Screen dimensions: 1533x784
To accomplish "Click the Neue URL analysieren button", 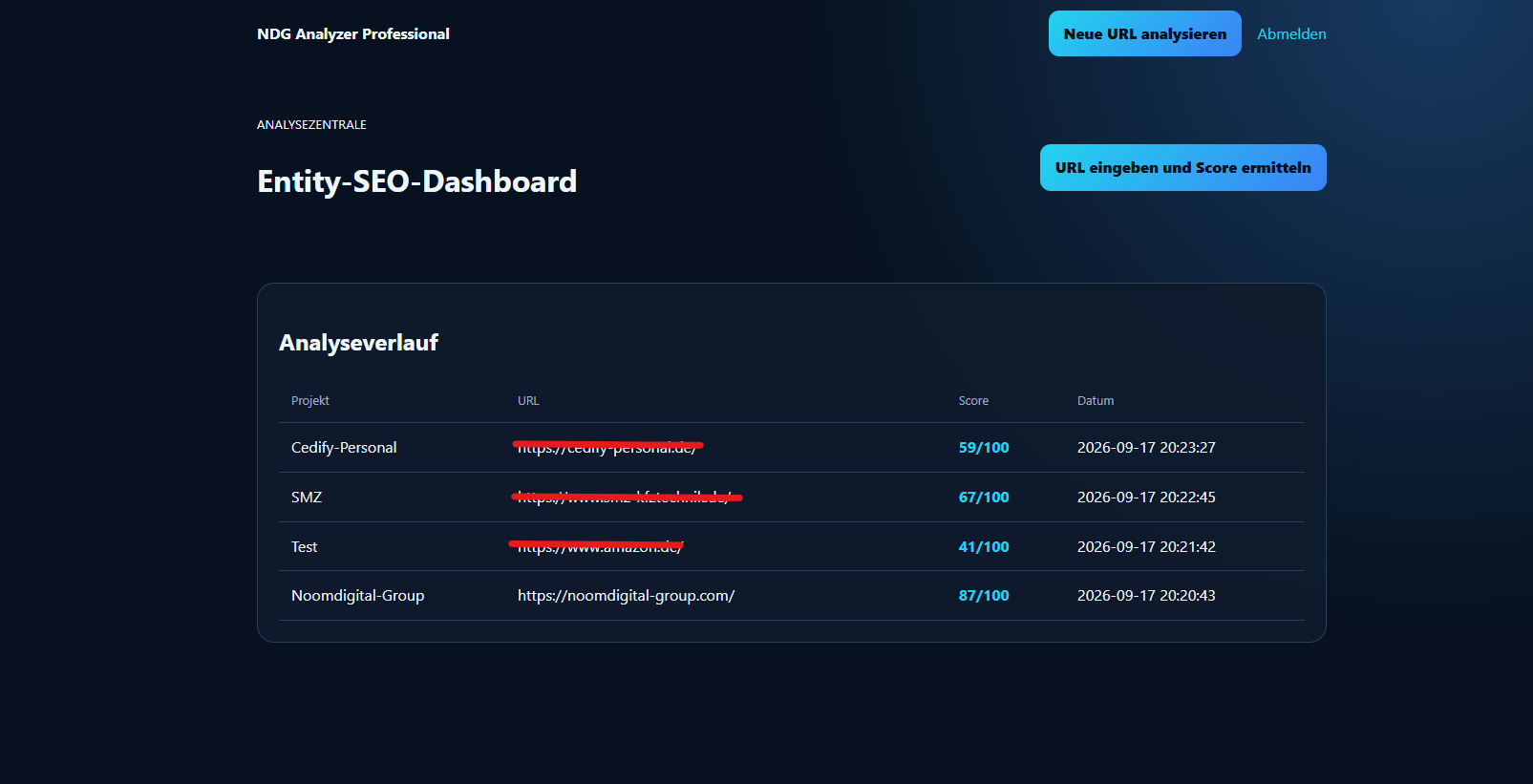I will 1144,33.
